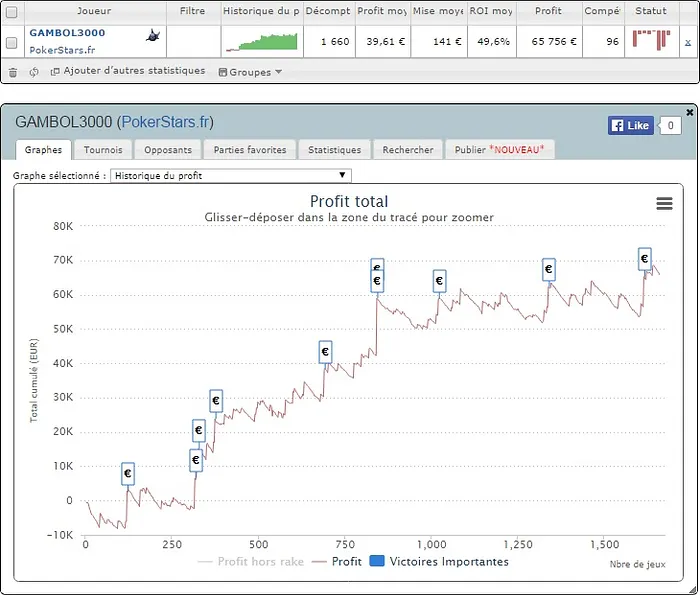Click the last euro marker near 70K
Screen dimensions: 700x595
(x=645, y=259)
